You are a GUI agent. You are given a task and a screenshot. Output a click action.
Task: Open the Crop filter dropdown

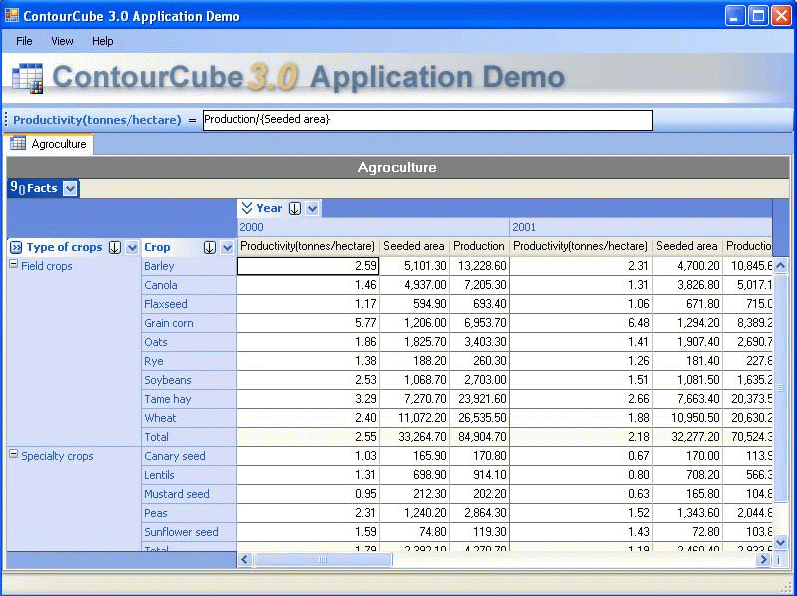pyautogui.click(x=227, y=247)
